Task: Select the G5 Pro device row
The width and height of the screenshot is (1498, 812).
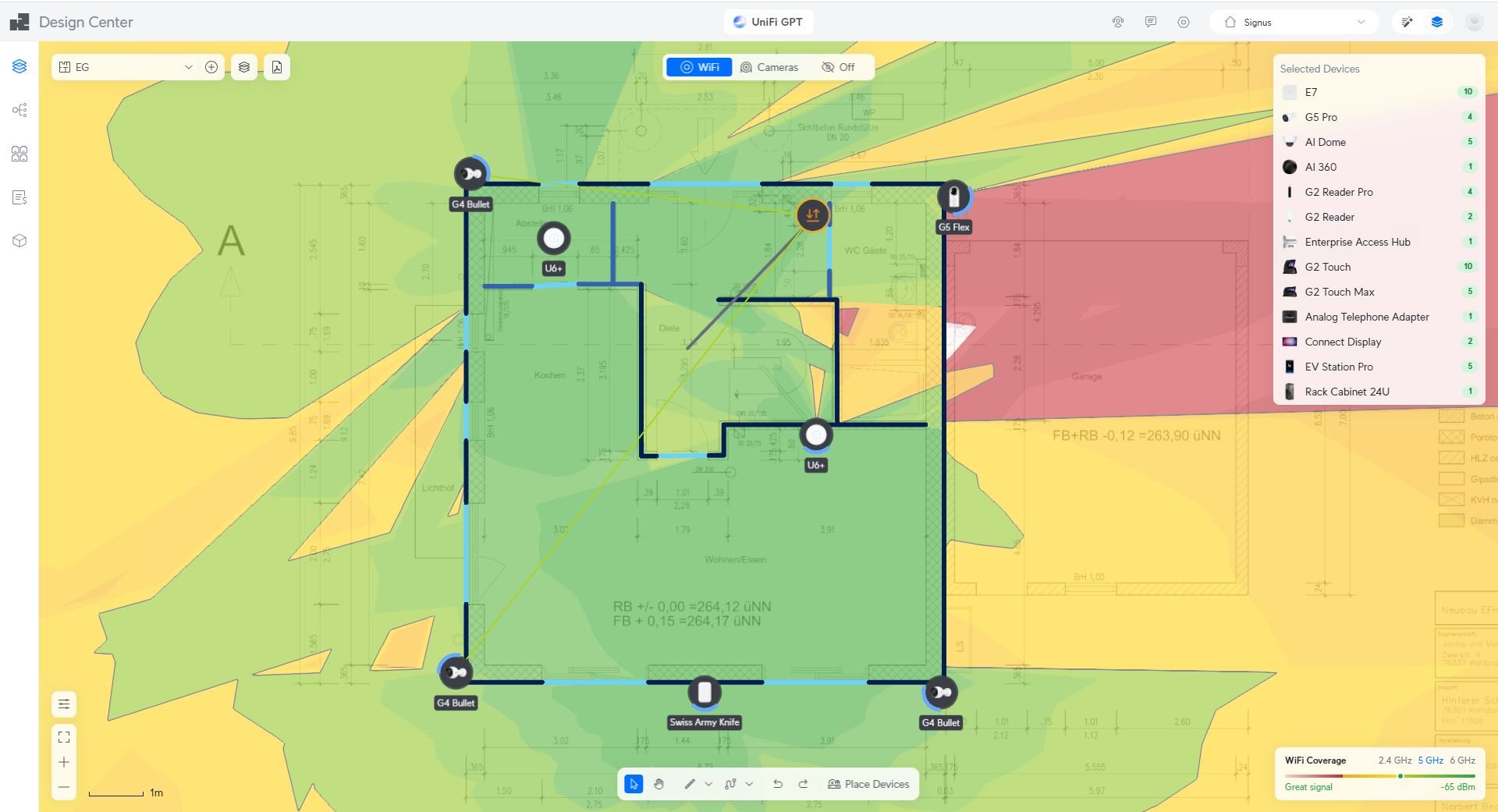Action: tap(1379, 117)
